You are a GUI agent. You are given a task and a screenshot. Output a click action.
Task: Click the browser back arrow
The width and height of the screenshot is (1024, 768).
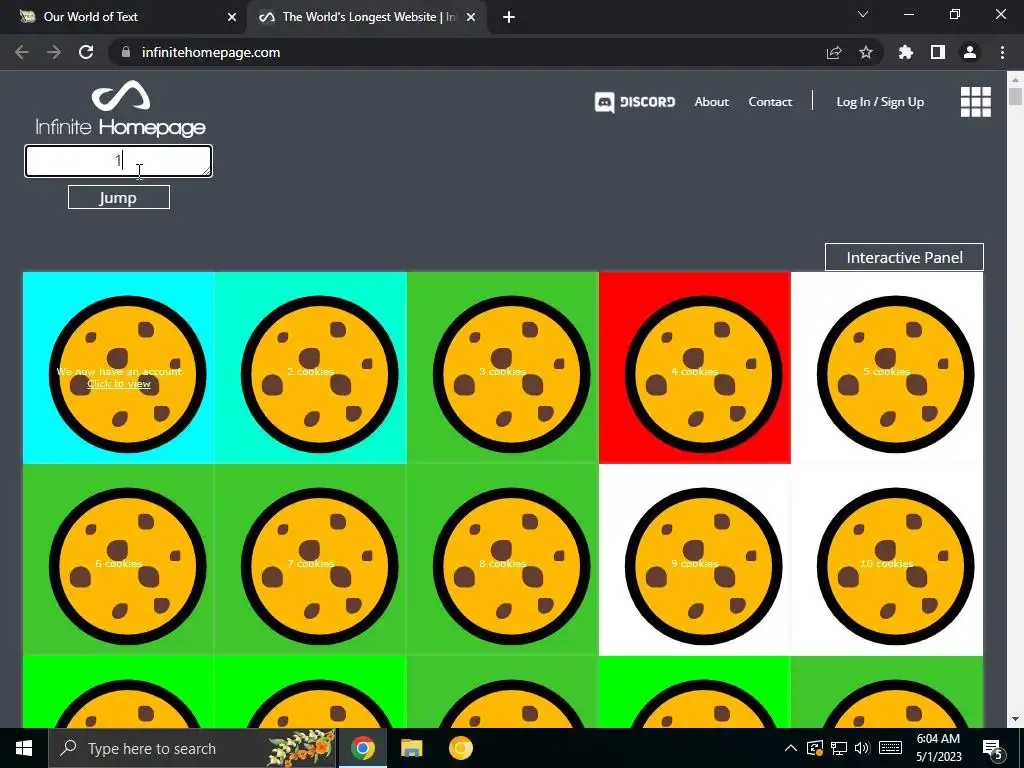tap(22, 52)
